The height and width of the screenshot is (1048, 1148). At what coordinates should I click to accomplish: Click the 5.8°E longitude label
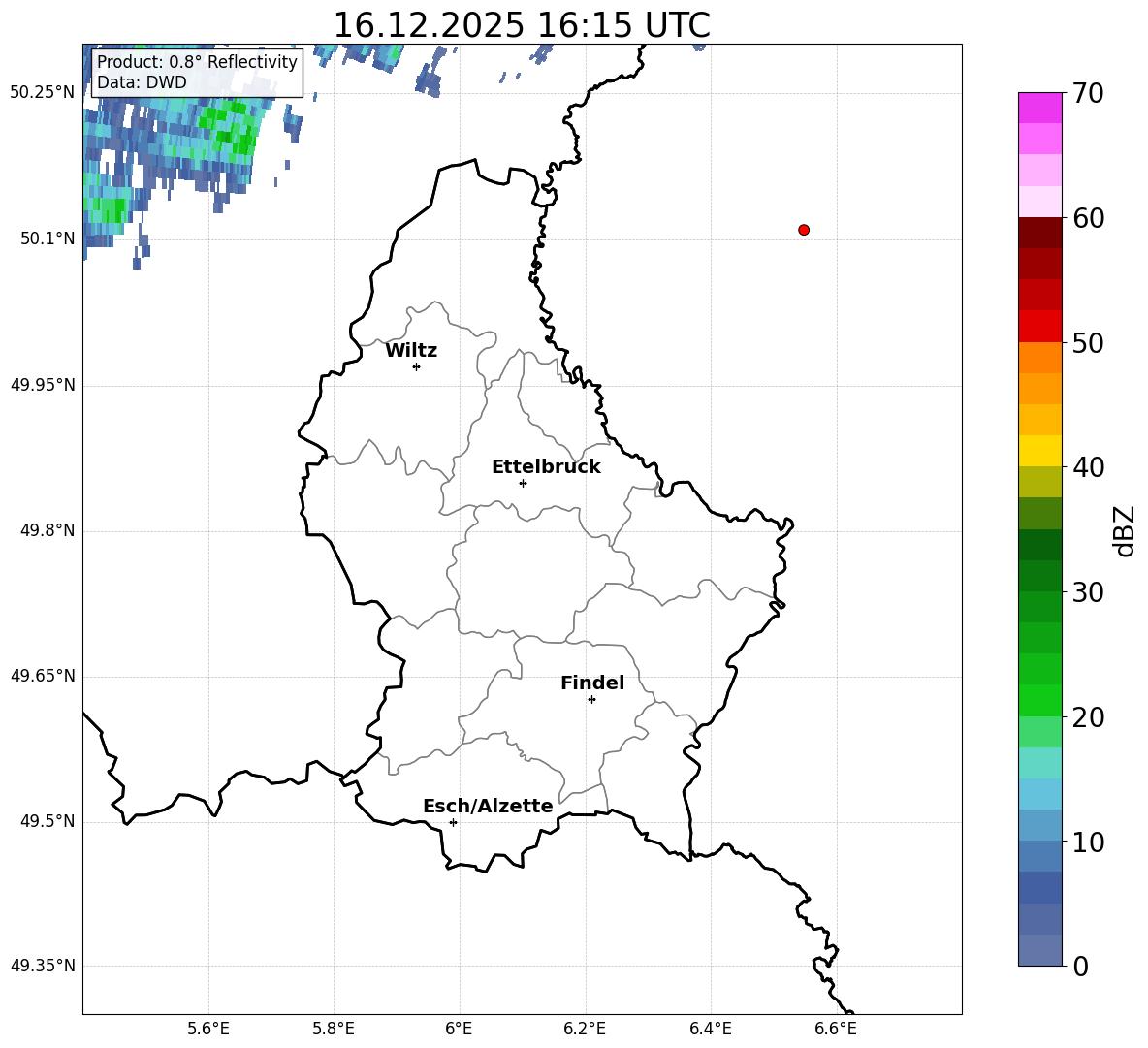click(334, 1029)
